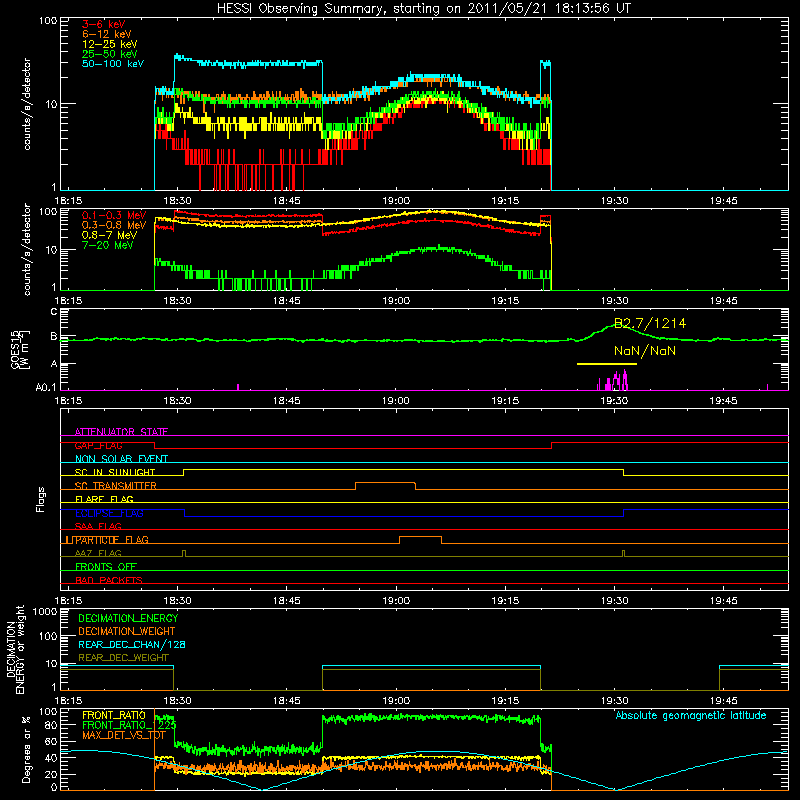Click the PARTICLE_FLAG raised pulse segment
800x800 pixels.
click(x=420, y=537)
